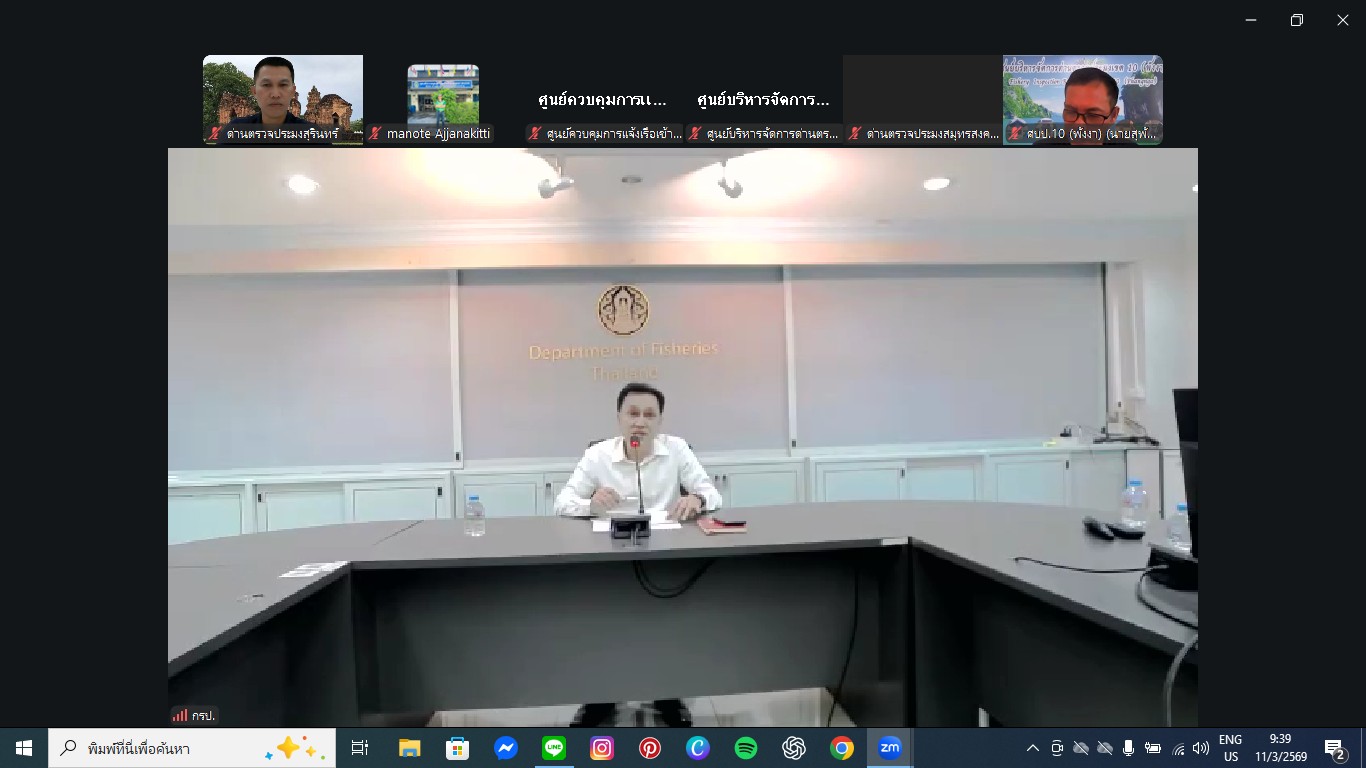Select the manote Ajjanakitti participant thumbnail
Image resolution: width=1366 pixels, height=768 pixels.
click(443, 99)
